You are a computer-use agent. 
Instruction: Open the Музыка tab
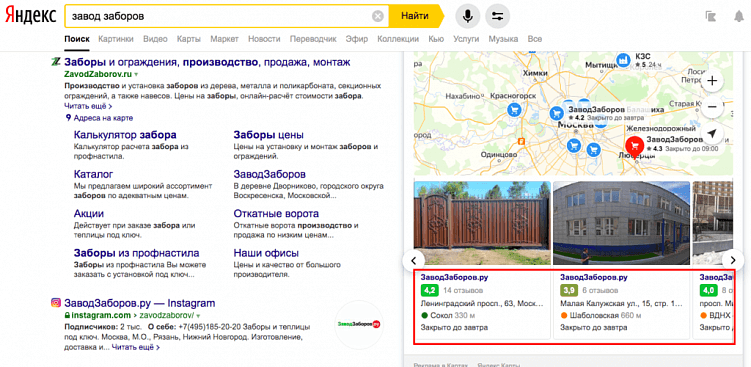point(503,39)
